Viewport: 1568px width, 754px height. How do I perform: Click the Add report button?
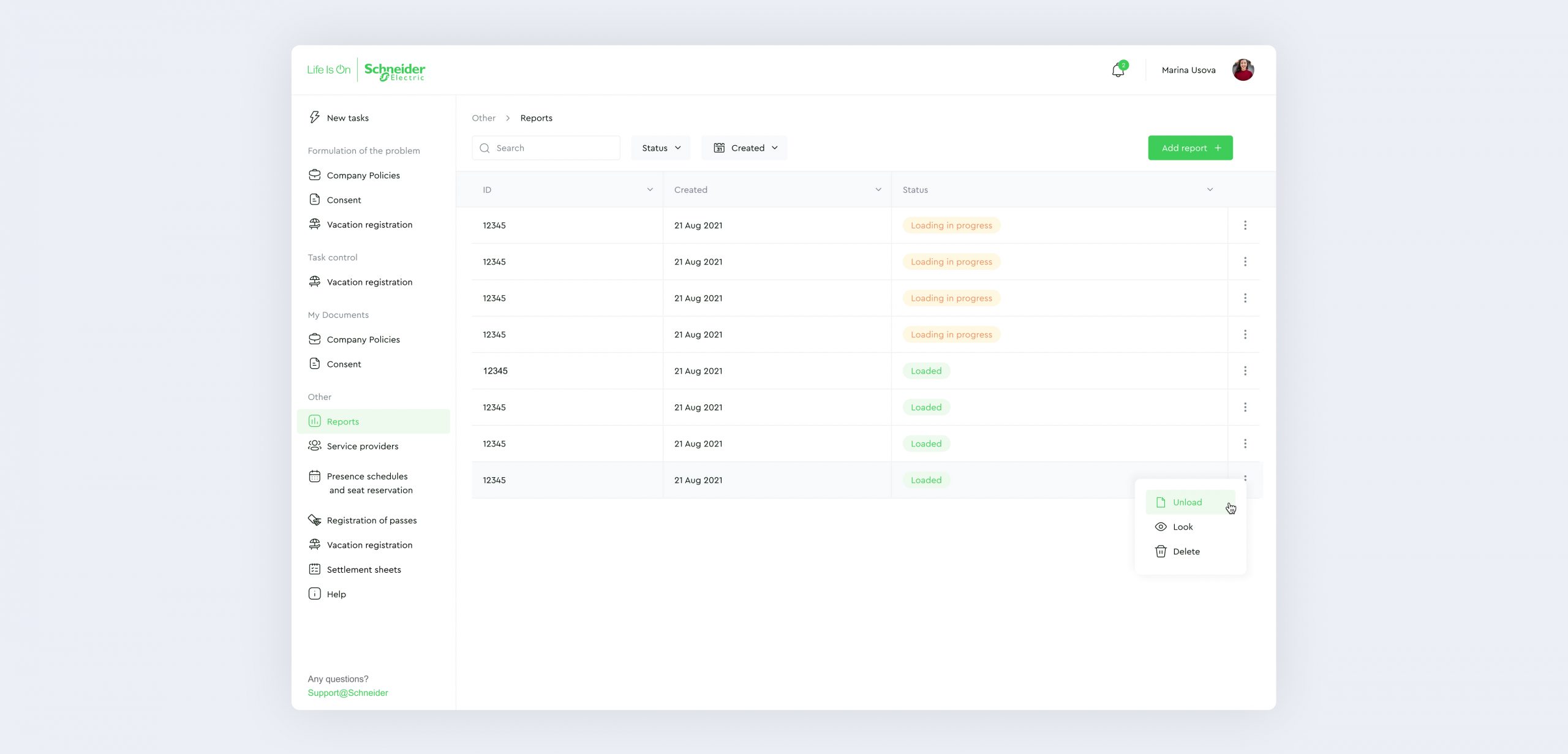pyautogui.click(x=1190, y=148)
